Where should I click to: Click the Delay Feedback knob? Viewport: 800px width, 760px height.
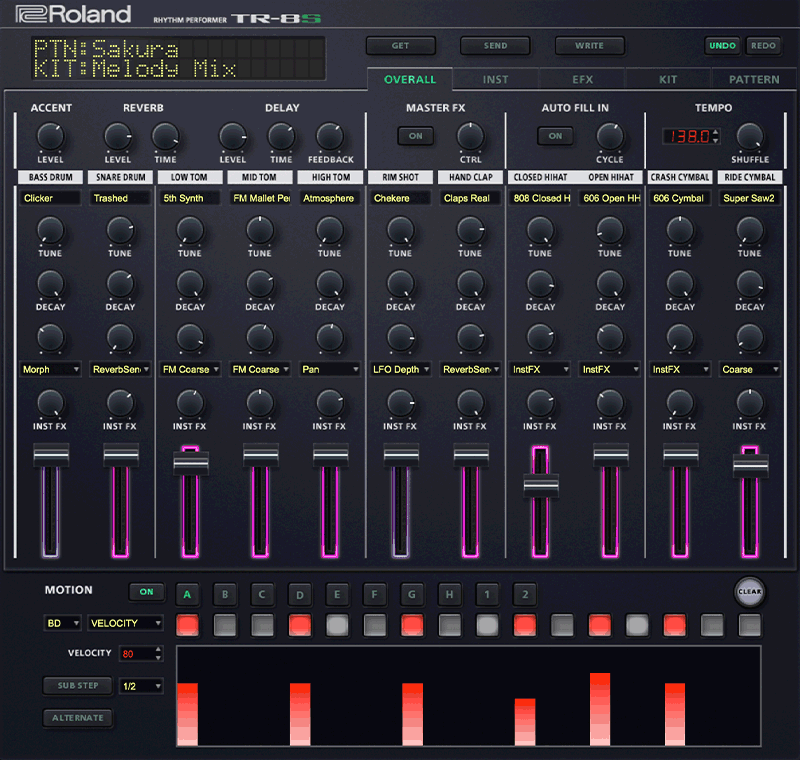330,136
